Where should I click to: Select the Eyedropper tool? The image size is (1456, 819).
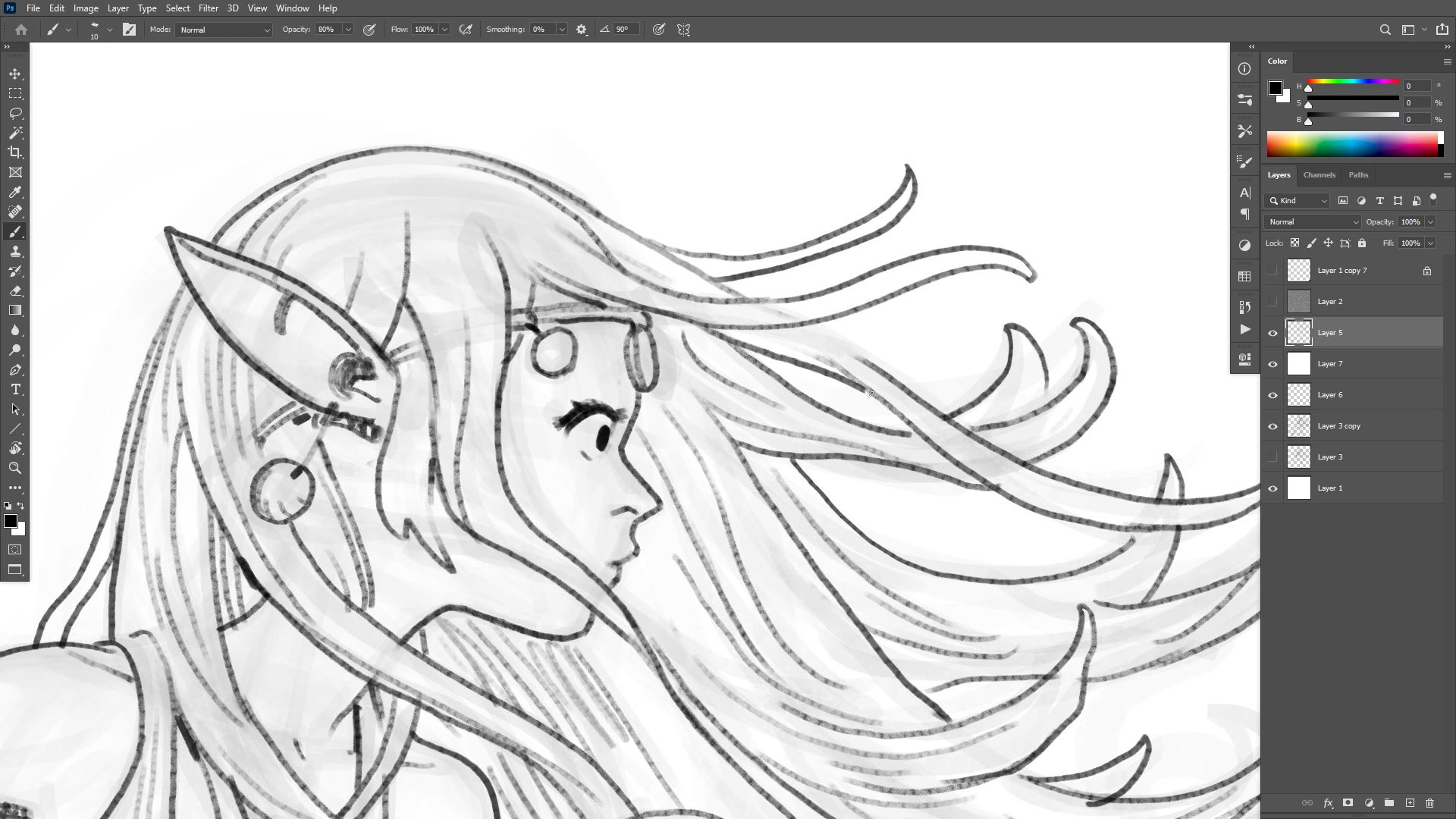15,192
